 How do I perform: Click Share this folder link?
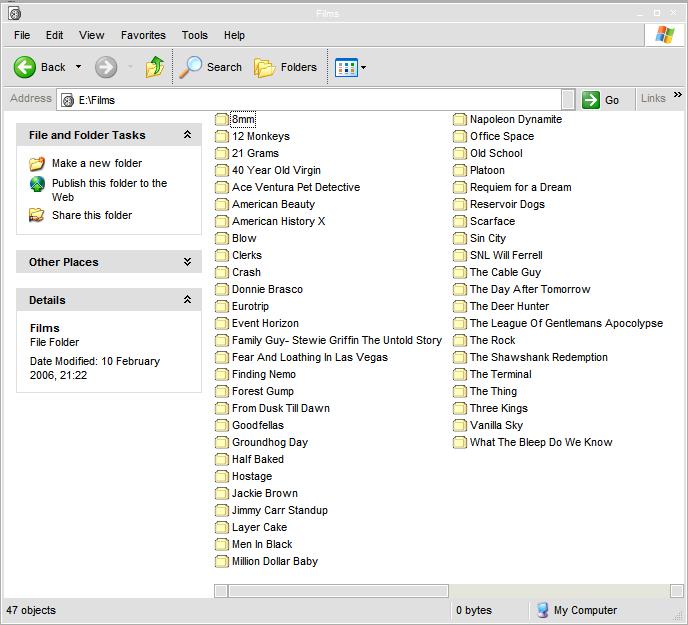pyautogui.click(x=92, y=215)
